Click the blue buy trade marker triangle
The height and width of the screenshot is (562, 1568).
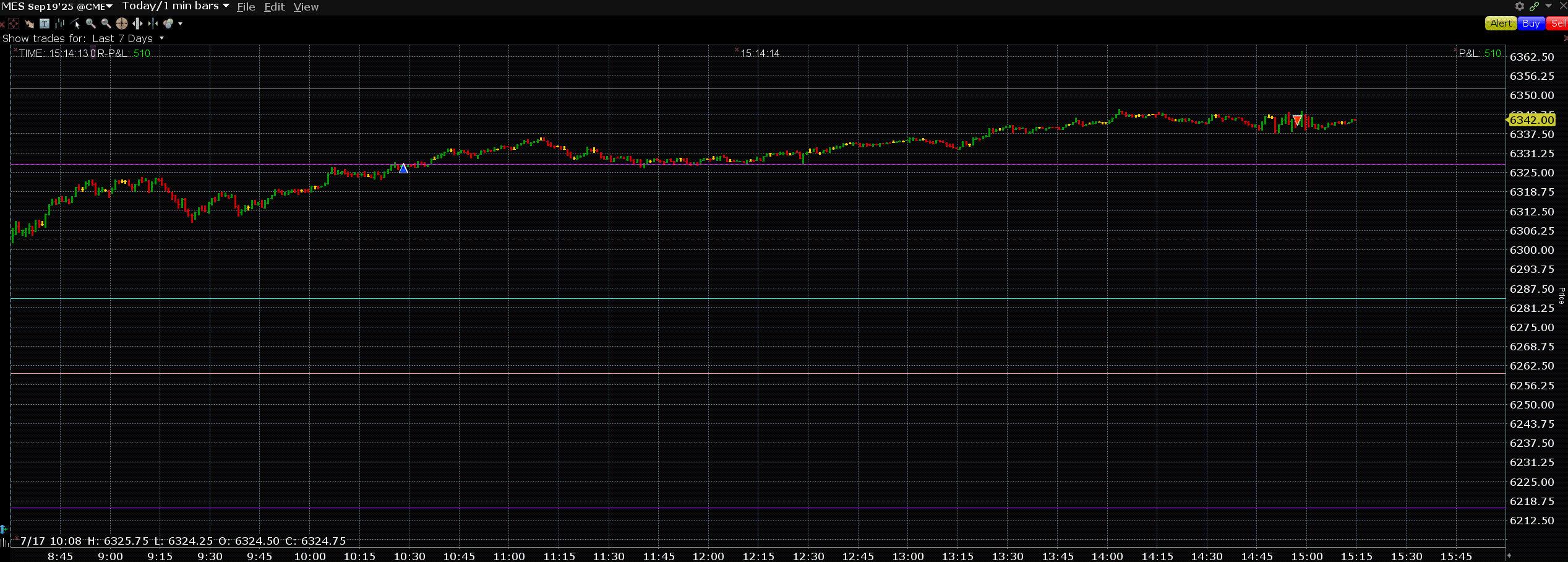[x=403, y=168]
